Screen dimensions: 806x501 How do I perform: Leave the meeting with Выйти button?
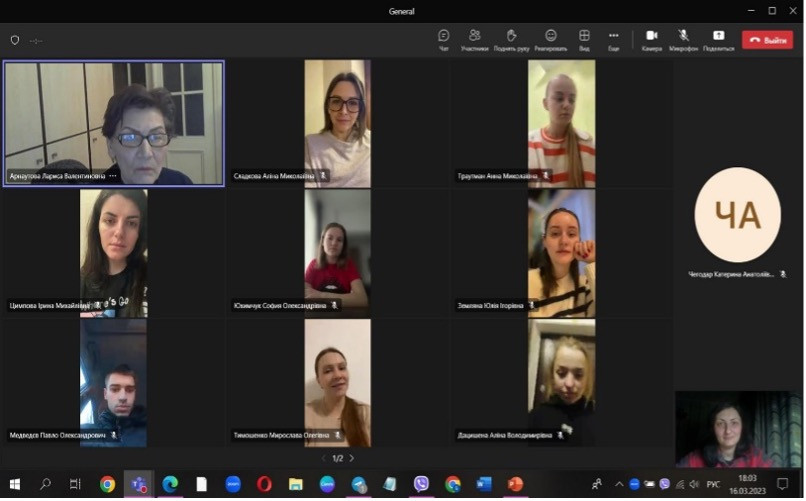767,40
